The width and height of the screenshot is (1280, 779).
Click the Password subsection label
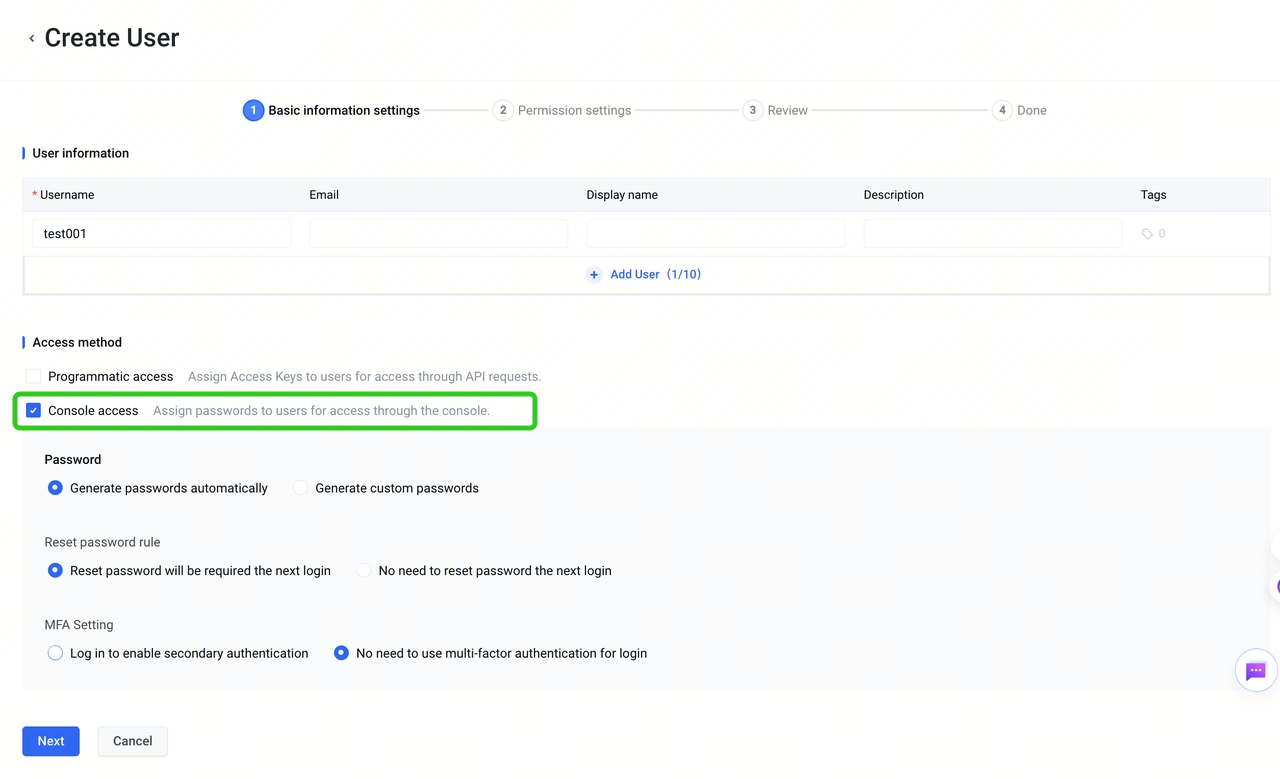coord(73,460)
